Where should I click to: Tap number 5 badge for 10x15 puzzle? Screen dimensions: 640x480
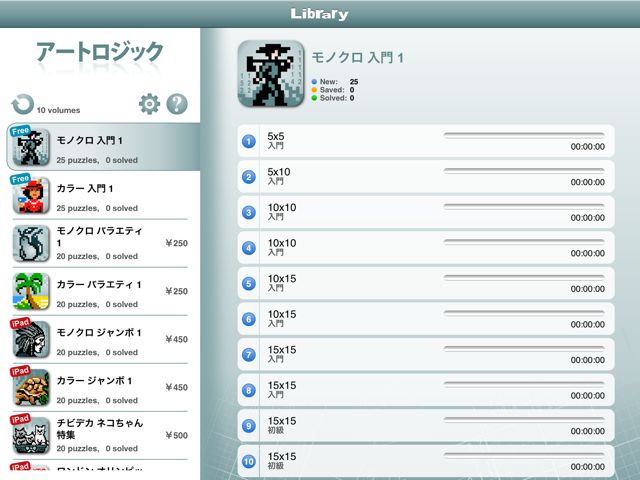coord(249,283)
